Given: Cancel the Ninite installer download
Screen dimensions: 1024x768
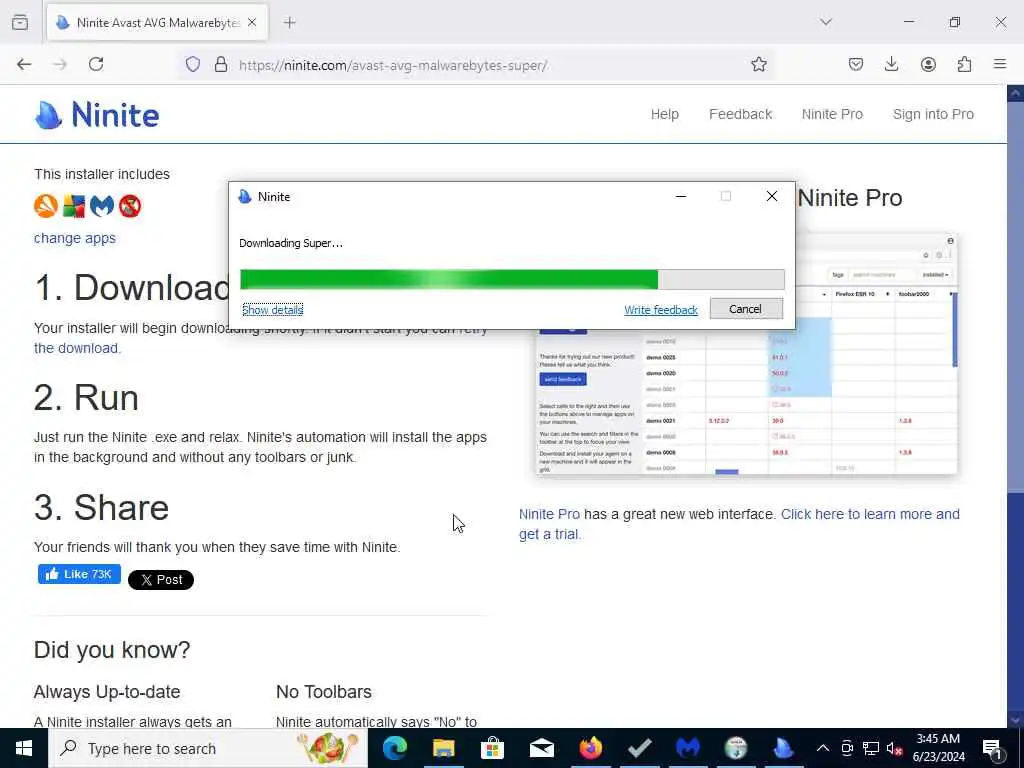Looking at the screenshot, I should (746, 309).
